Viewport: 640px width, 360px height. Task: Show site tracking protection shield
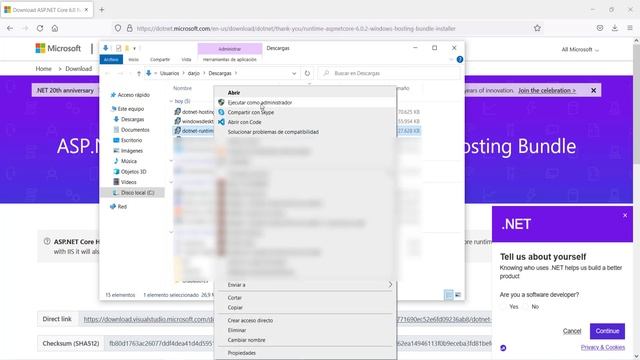118,28
